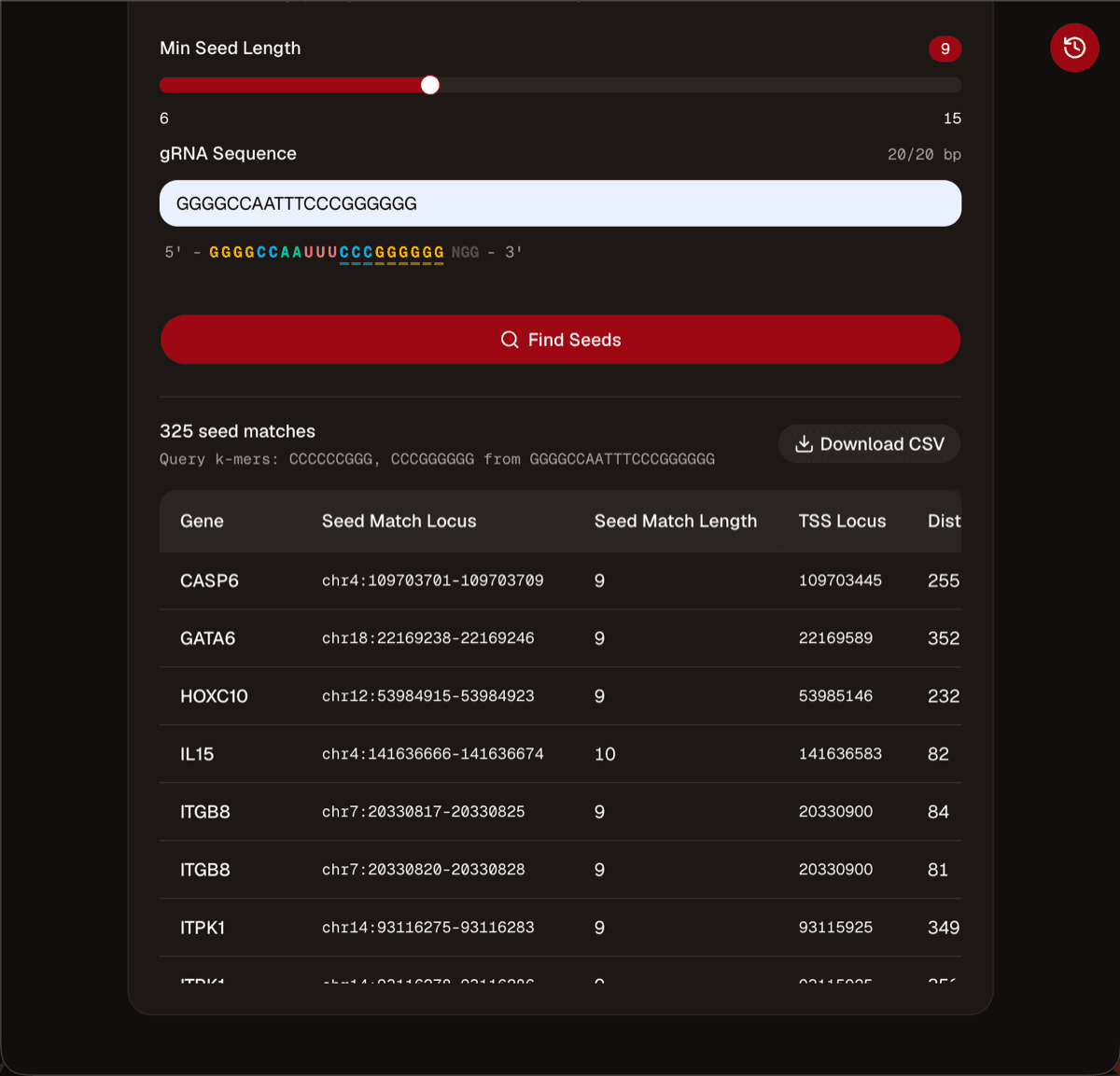Select the IL15 gene cell
The image size is (1120, 1076).
[197, 754]
